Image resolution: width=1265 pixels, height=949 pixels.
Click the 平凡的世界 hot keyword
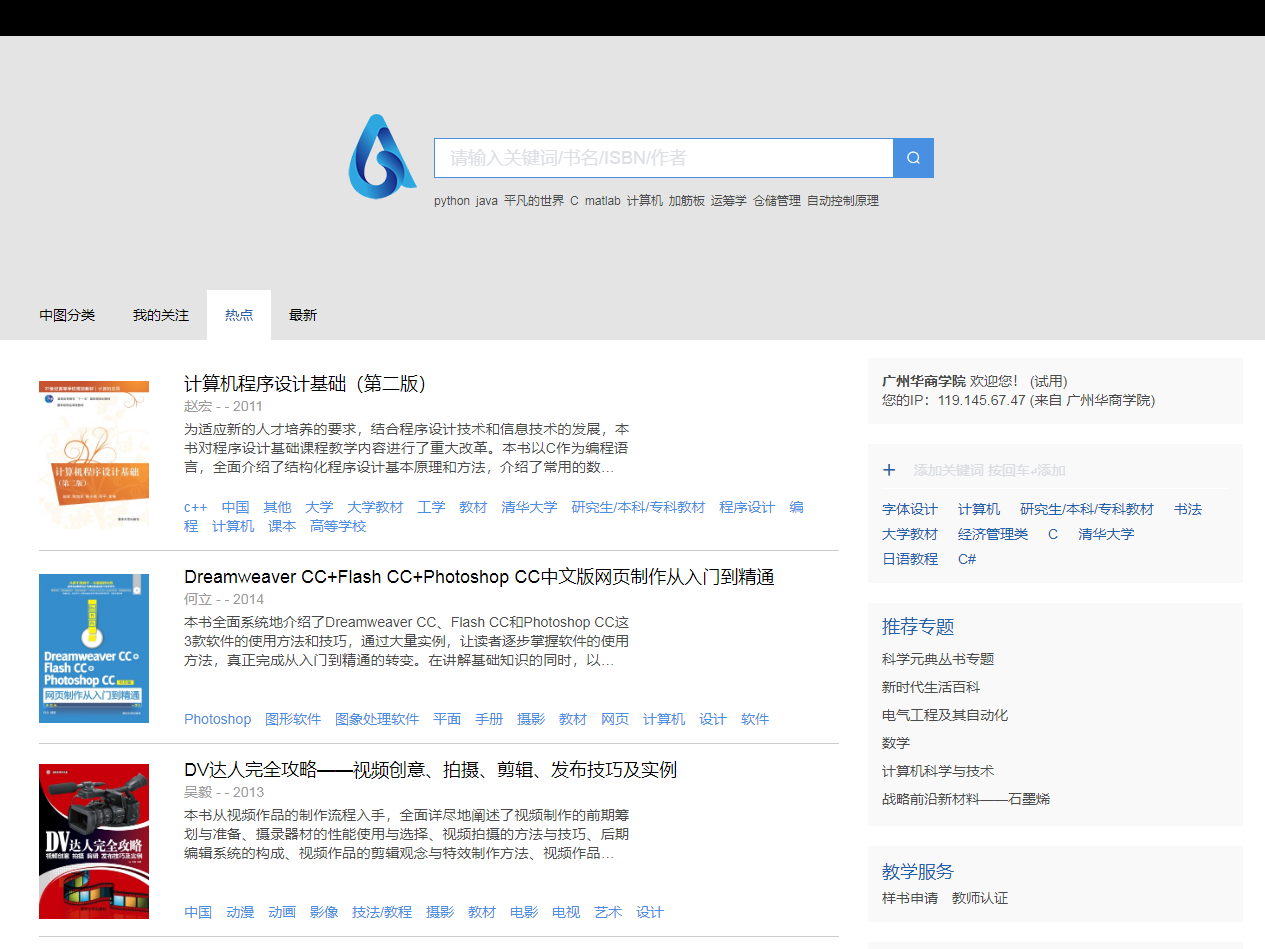pos(534,201)
